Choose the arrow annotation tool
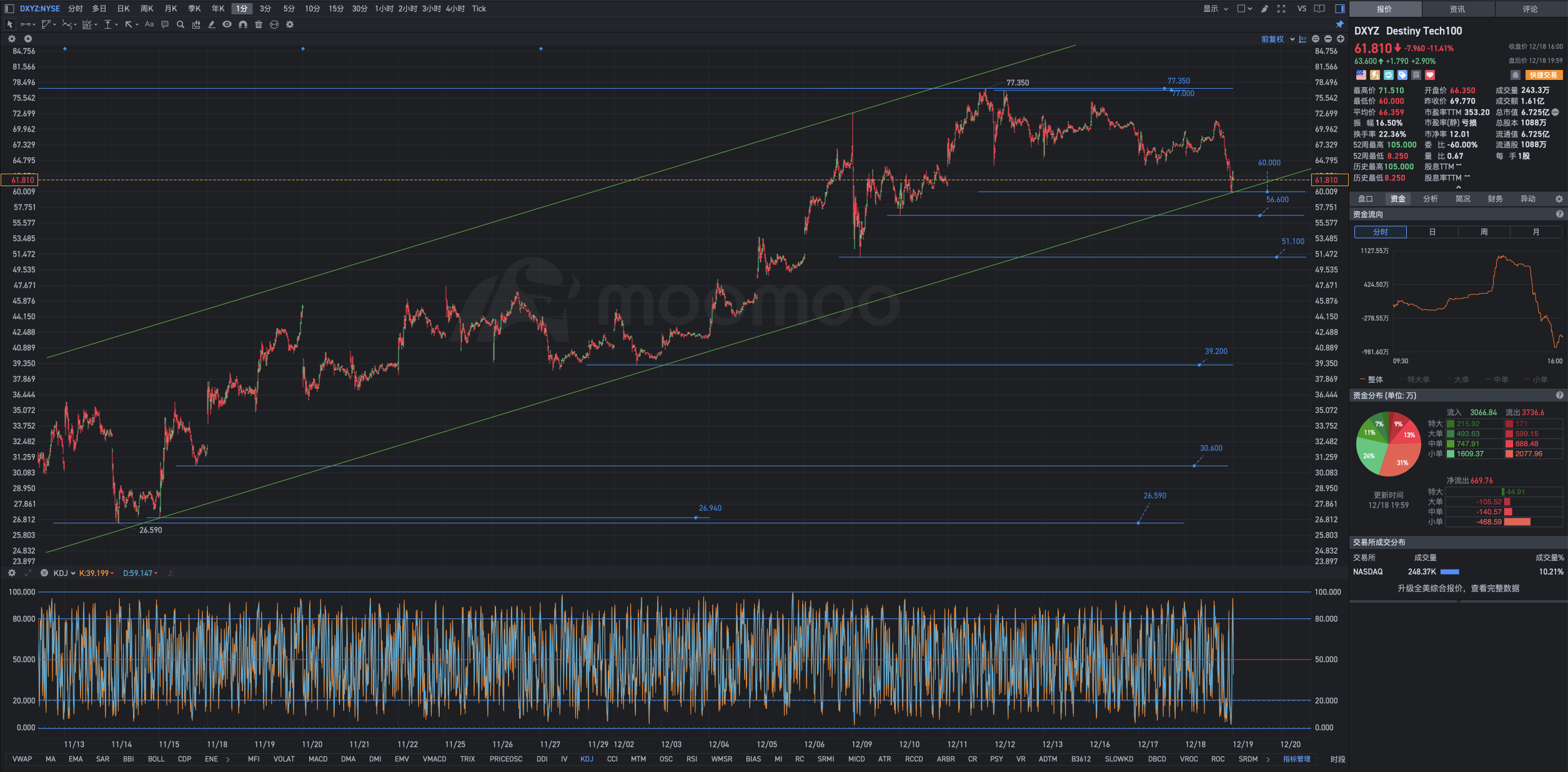 (129, 24)
